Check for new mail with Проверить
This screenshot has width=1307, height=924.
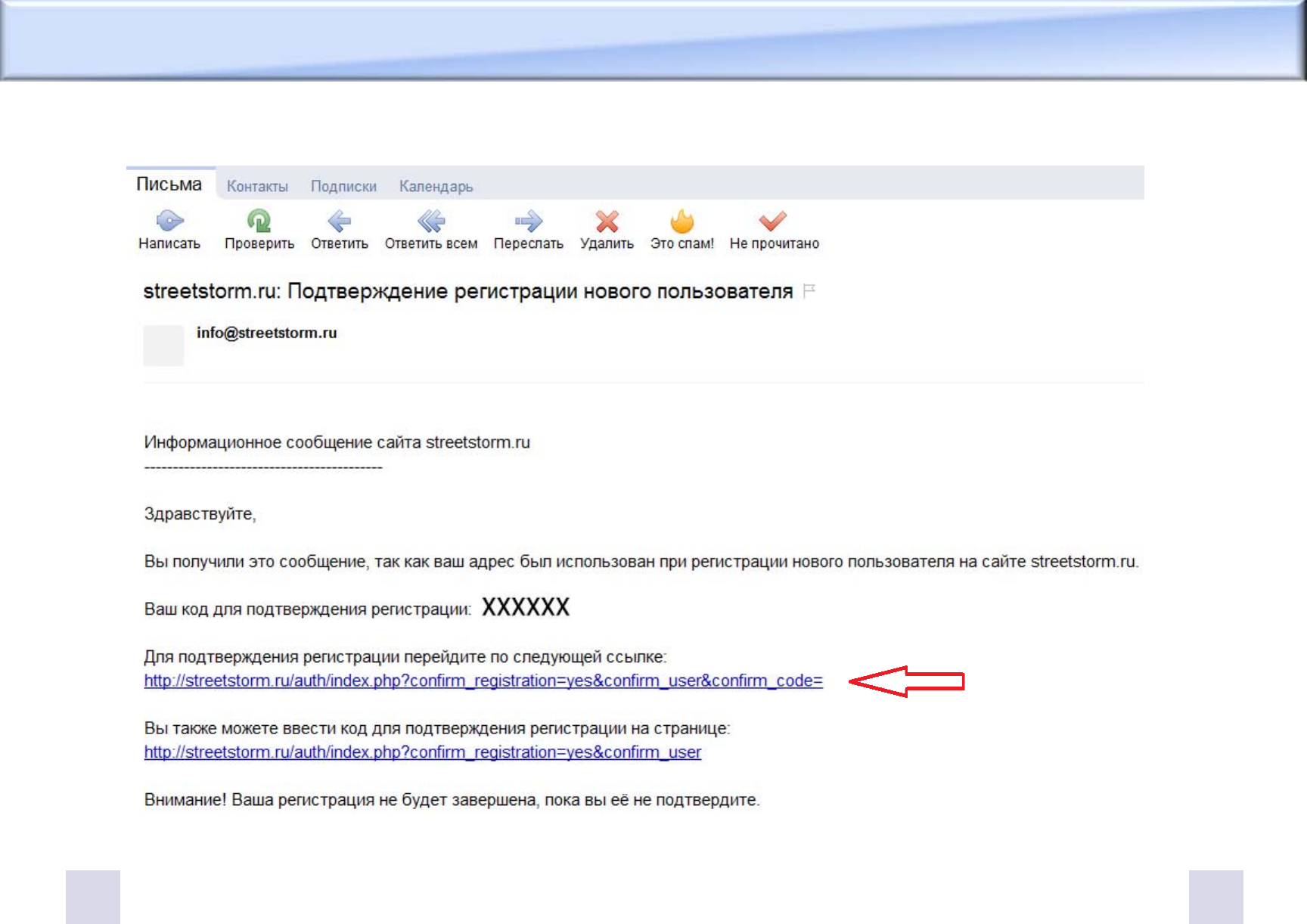point(259,222)
